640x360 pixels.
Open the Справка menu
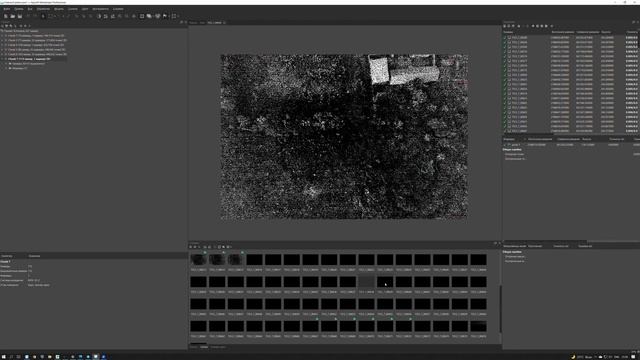118,9
